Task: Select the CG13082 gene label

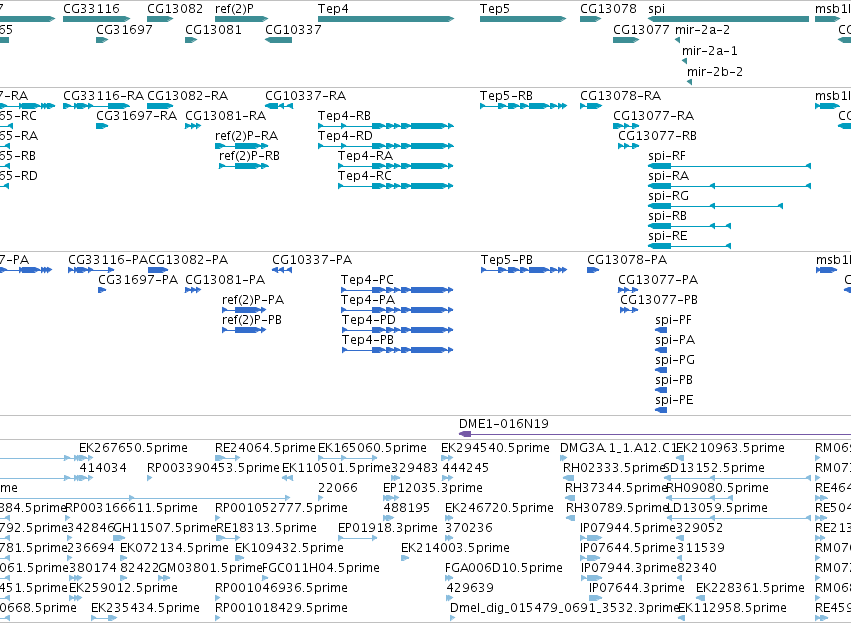Action: [x=175, y=9]
